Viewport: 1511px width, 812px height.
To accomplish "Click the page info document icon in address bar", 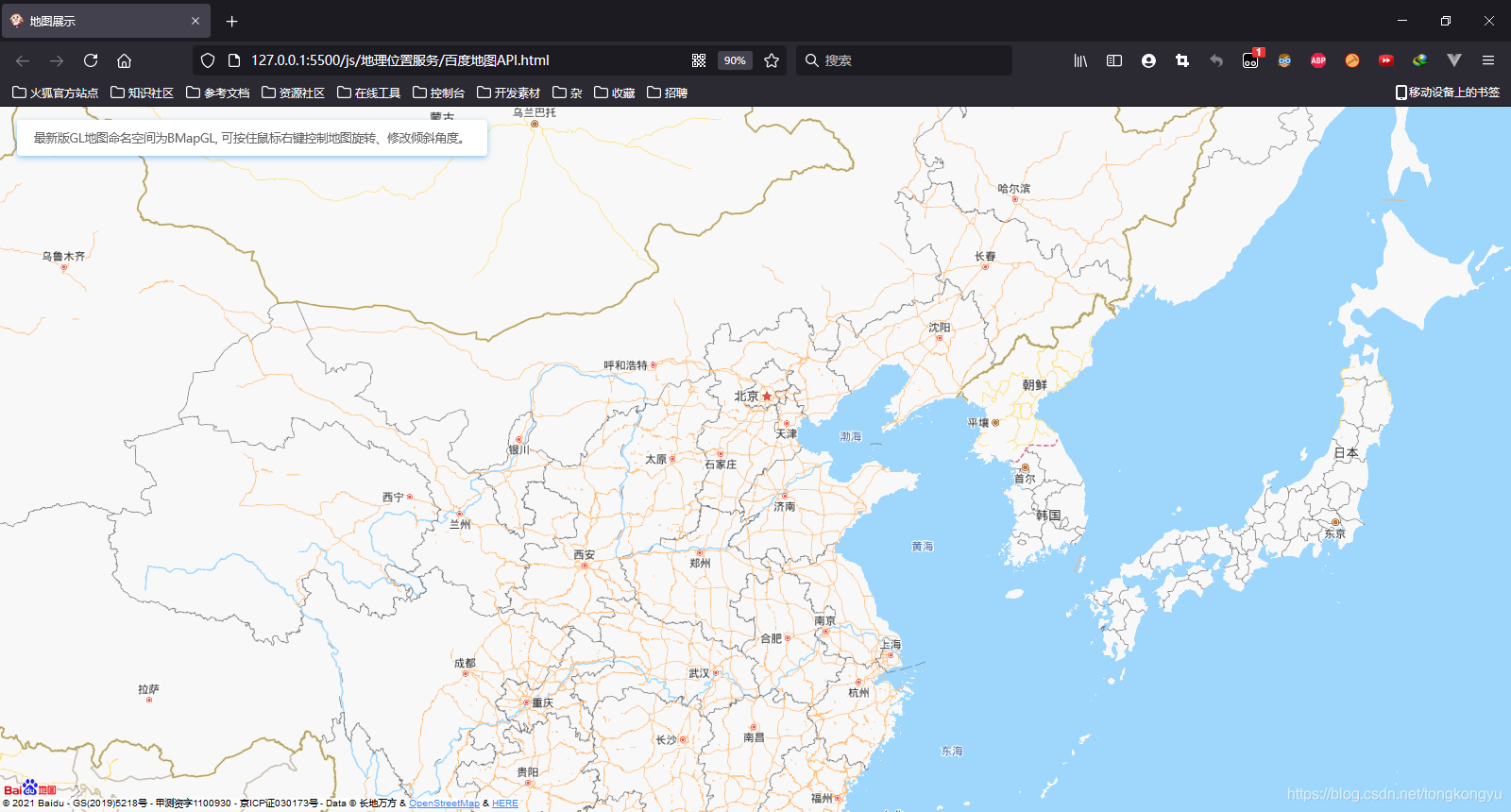I will 234,60.
